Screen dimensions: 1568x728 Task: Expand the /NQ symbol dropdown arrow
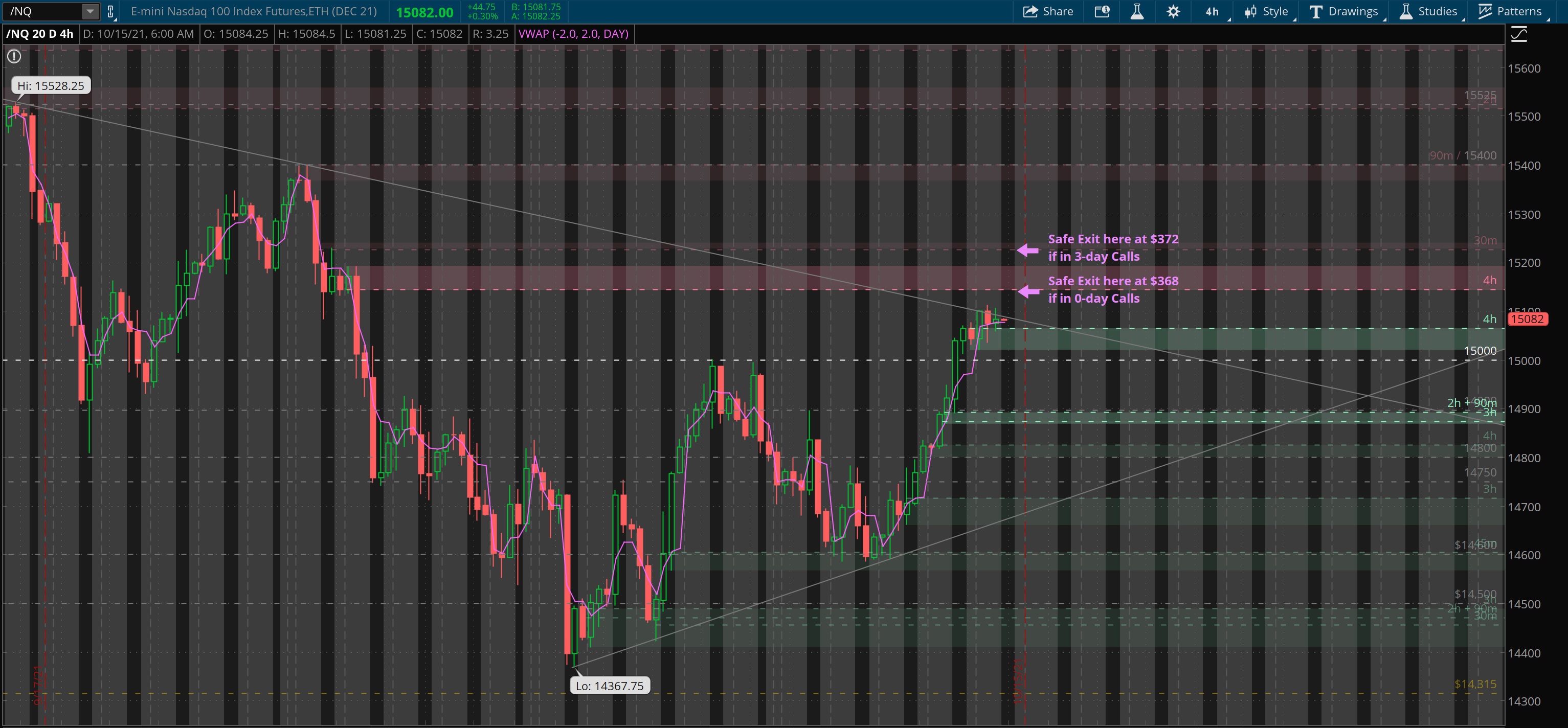(89, 12)
